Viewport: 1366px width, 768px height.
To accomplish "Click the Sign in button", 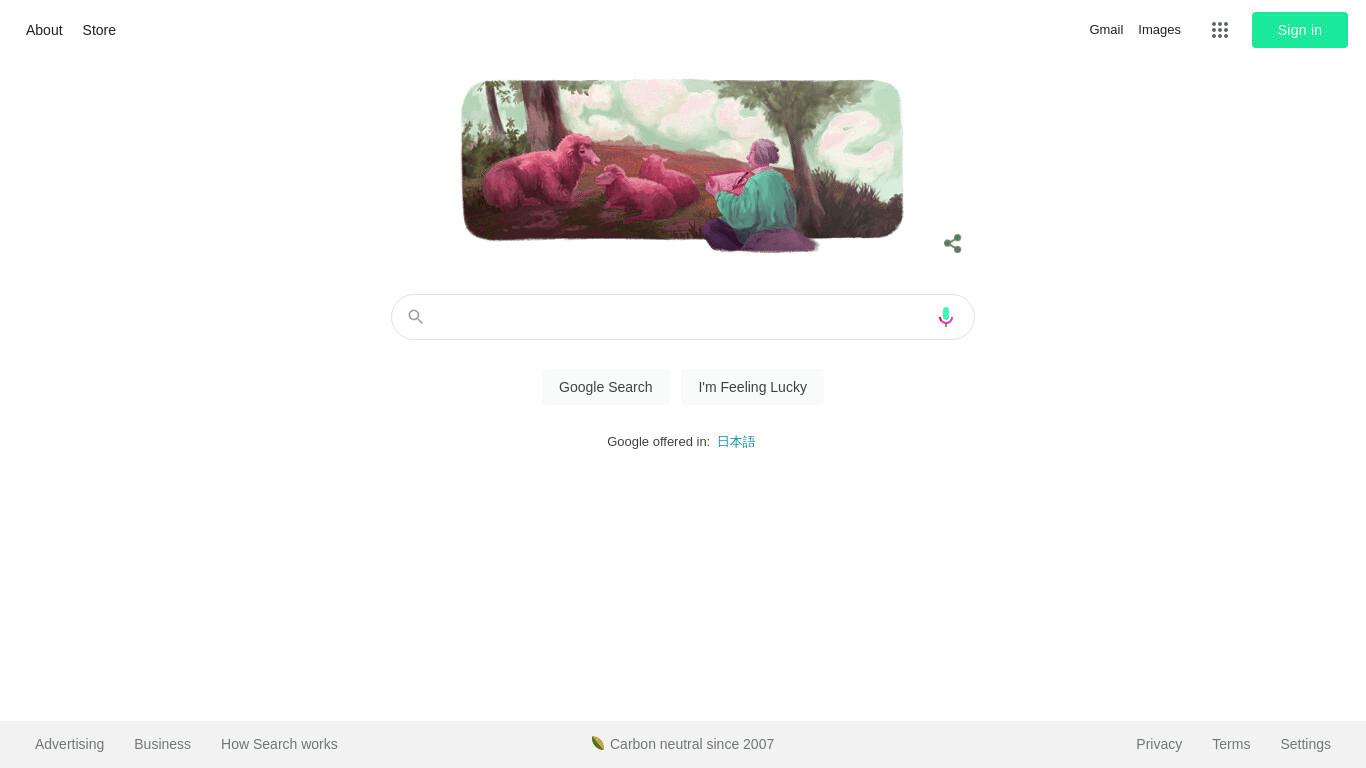I will (x=1299, y=30).
